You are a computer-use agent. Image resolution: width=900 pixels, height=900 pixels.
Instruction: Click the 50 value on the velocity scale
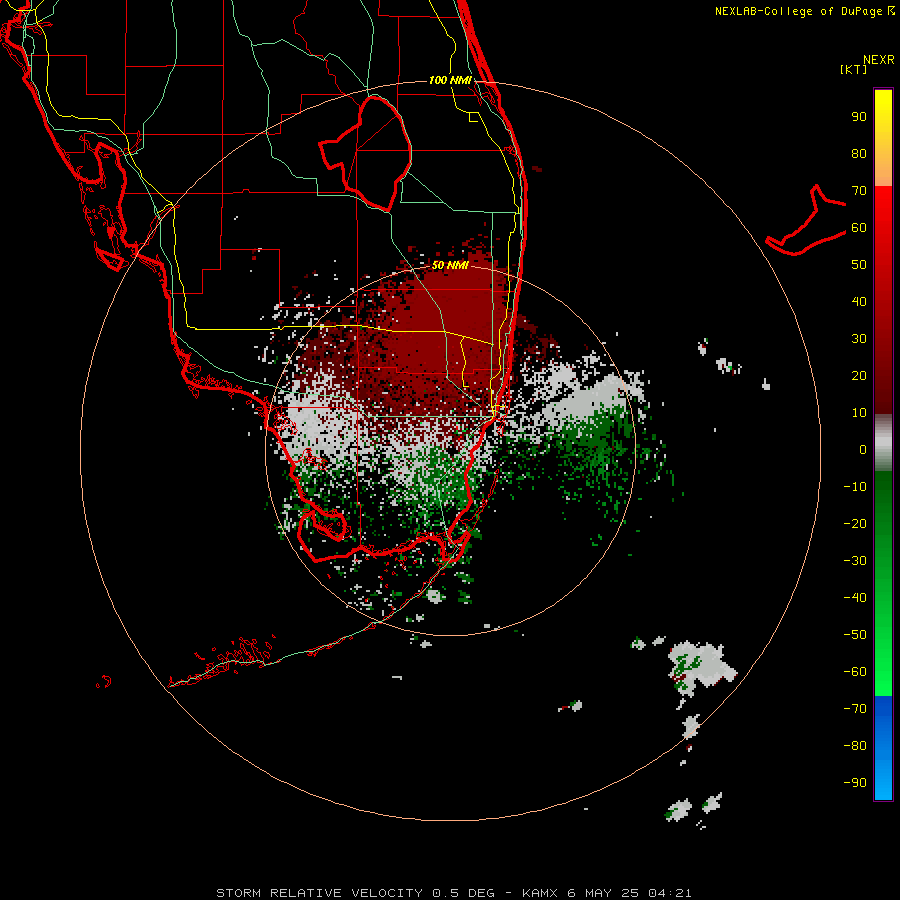859,265
